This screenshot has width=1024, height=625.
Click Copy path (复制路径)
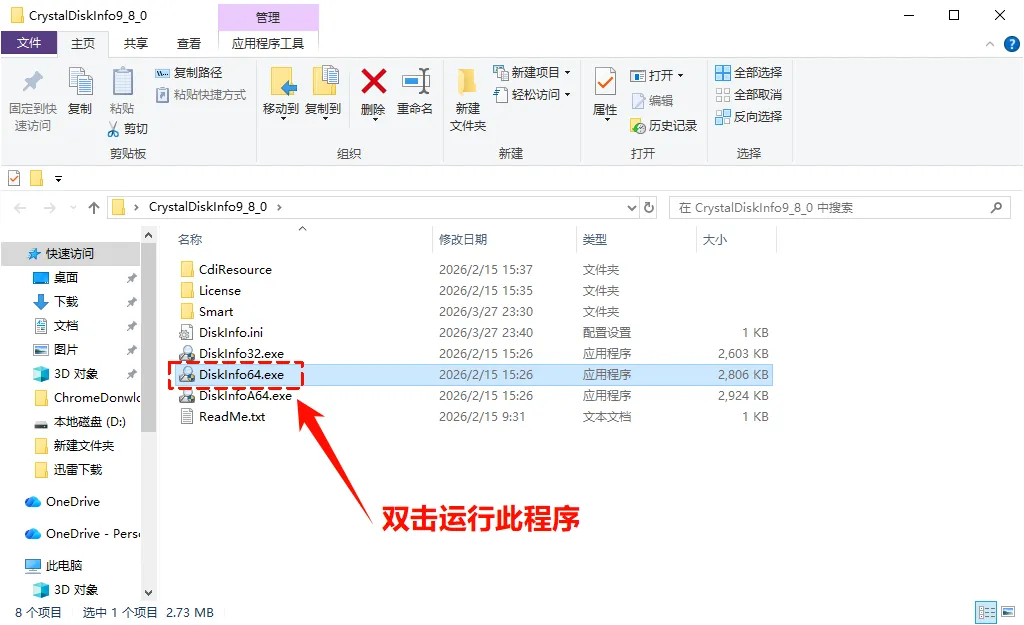189,72
